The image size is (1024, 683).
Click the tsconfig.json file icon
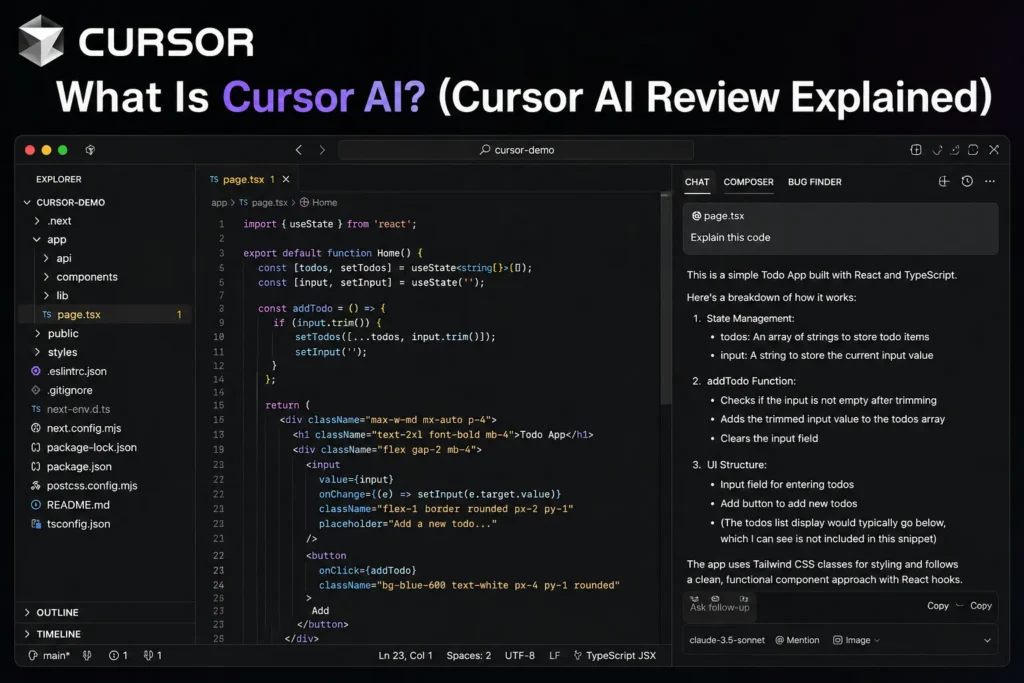[x=36, y=524]
